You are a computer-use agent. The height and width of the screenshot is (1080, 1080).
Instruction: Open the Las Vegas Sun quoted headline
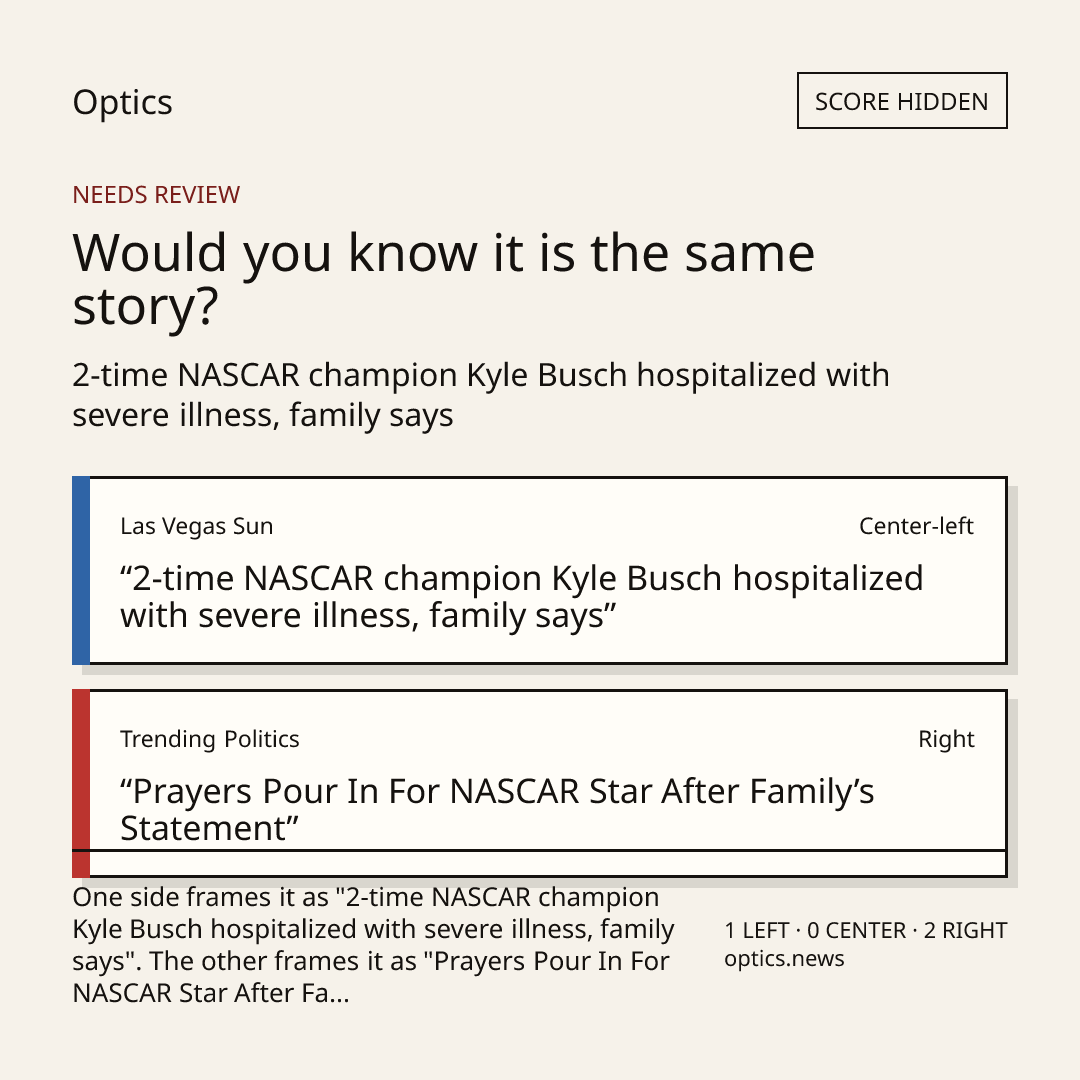coord(521,596)
